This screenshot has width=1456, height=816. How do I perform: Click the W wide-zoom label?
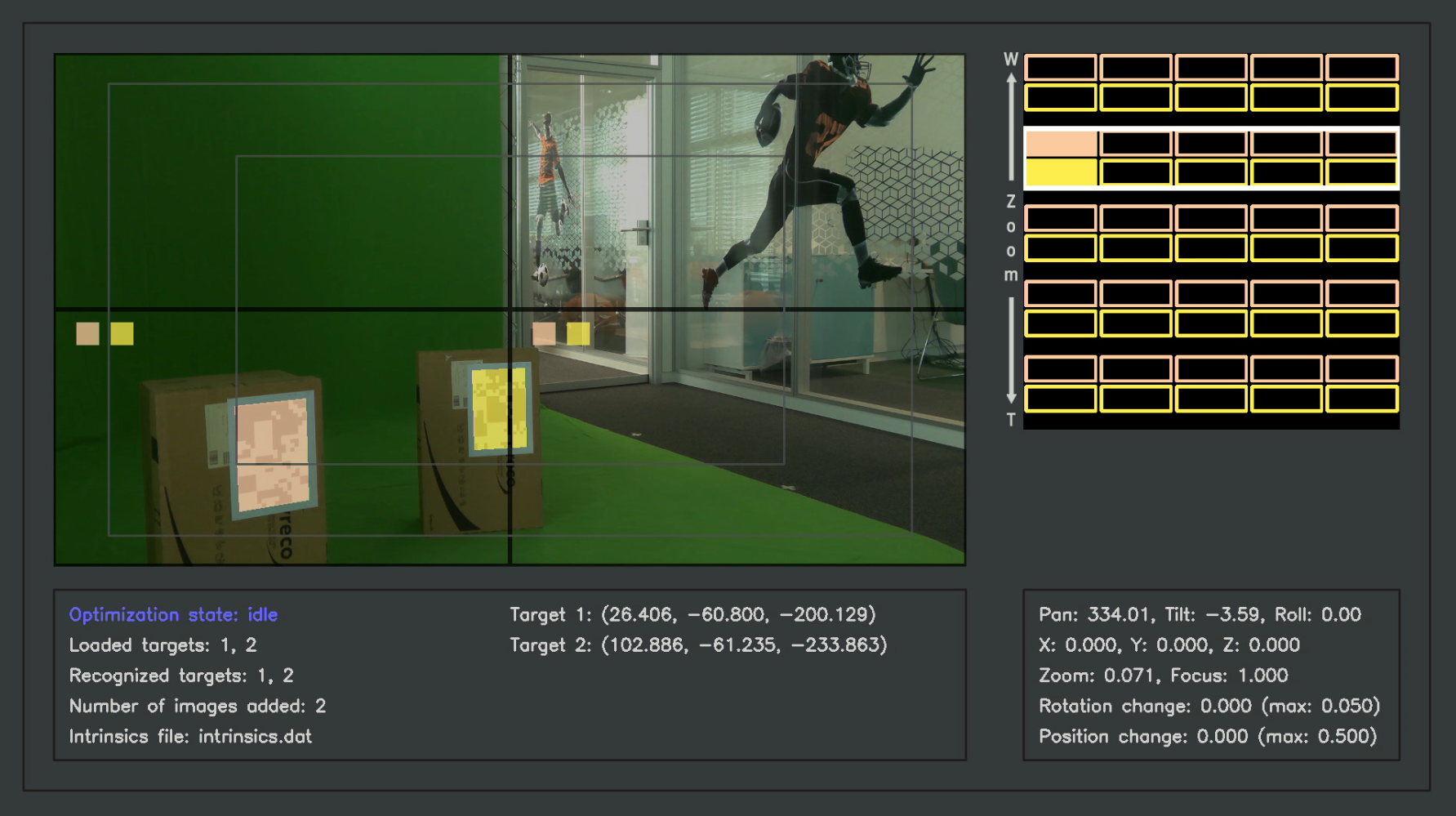click(1011, 60)
